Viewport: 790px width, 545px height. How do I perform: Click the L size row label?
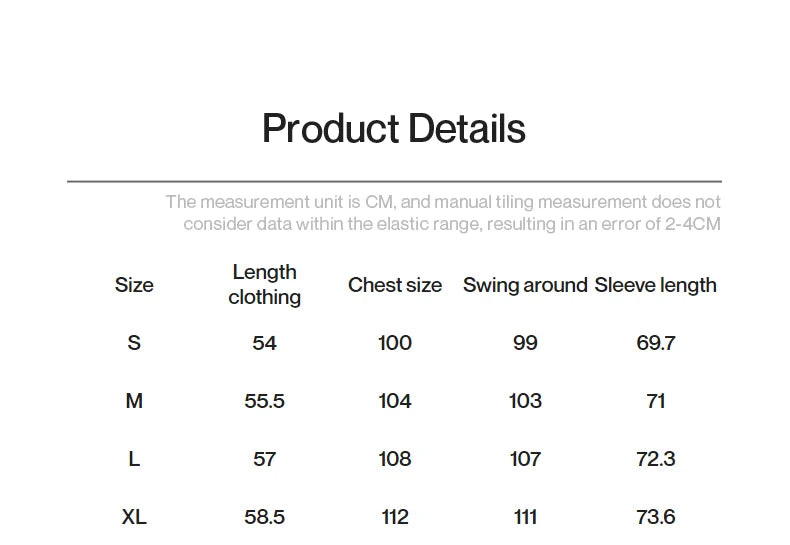(x=134, y=459)
